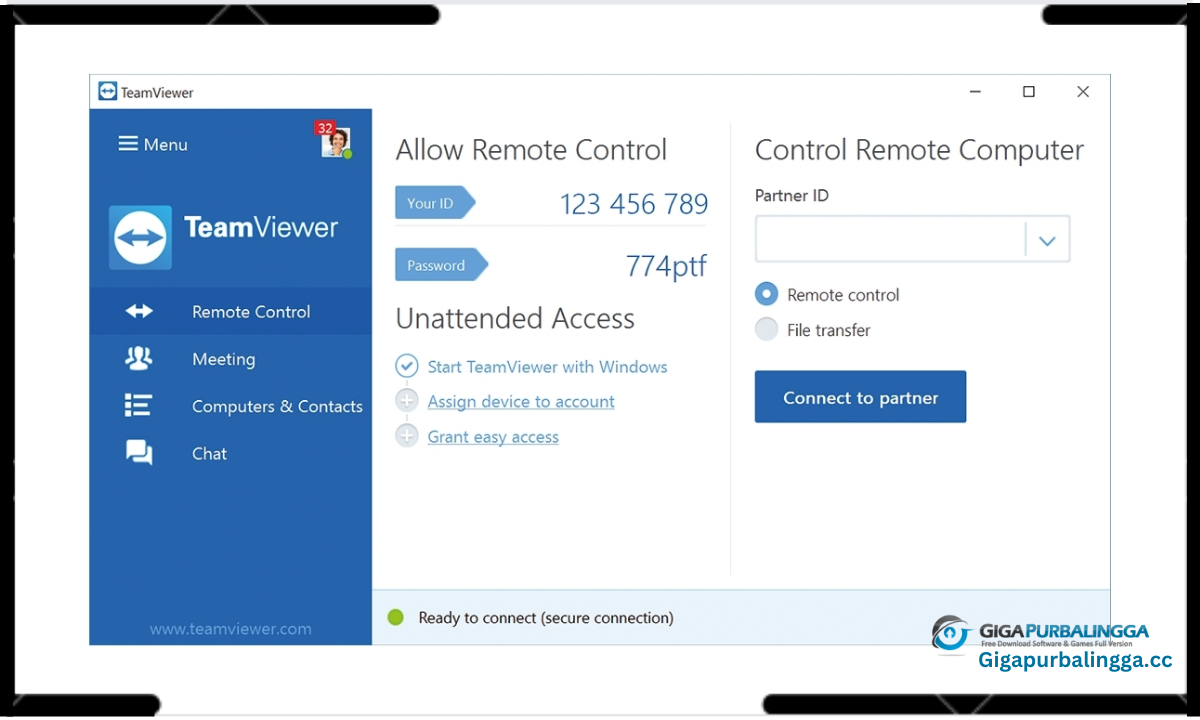View the 32 notifications badge
This screenshot has height=720, width=1200.
[325, 128]
